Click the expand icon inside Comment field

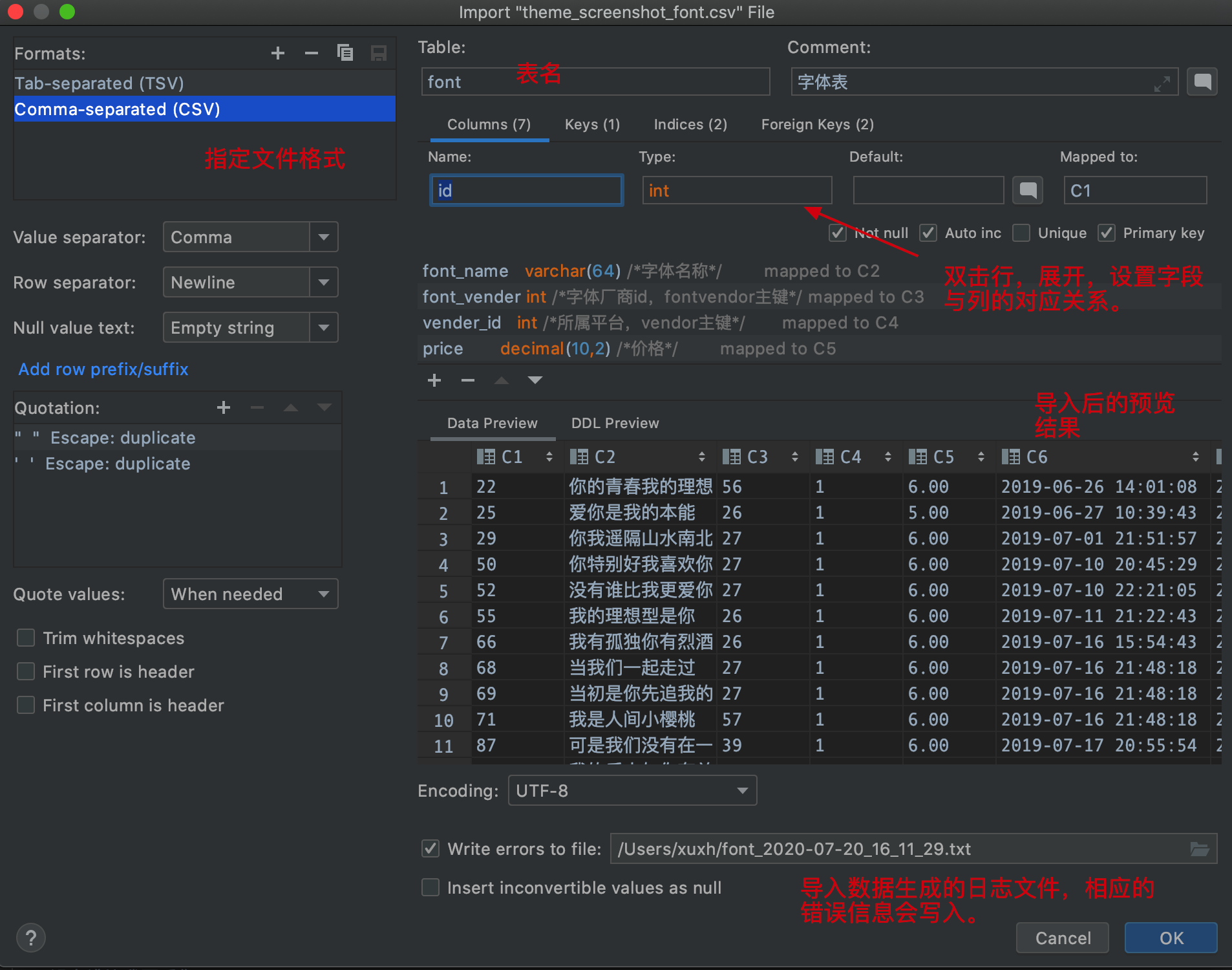click(x=1162, y=83)
